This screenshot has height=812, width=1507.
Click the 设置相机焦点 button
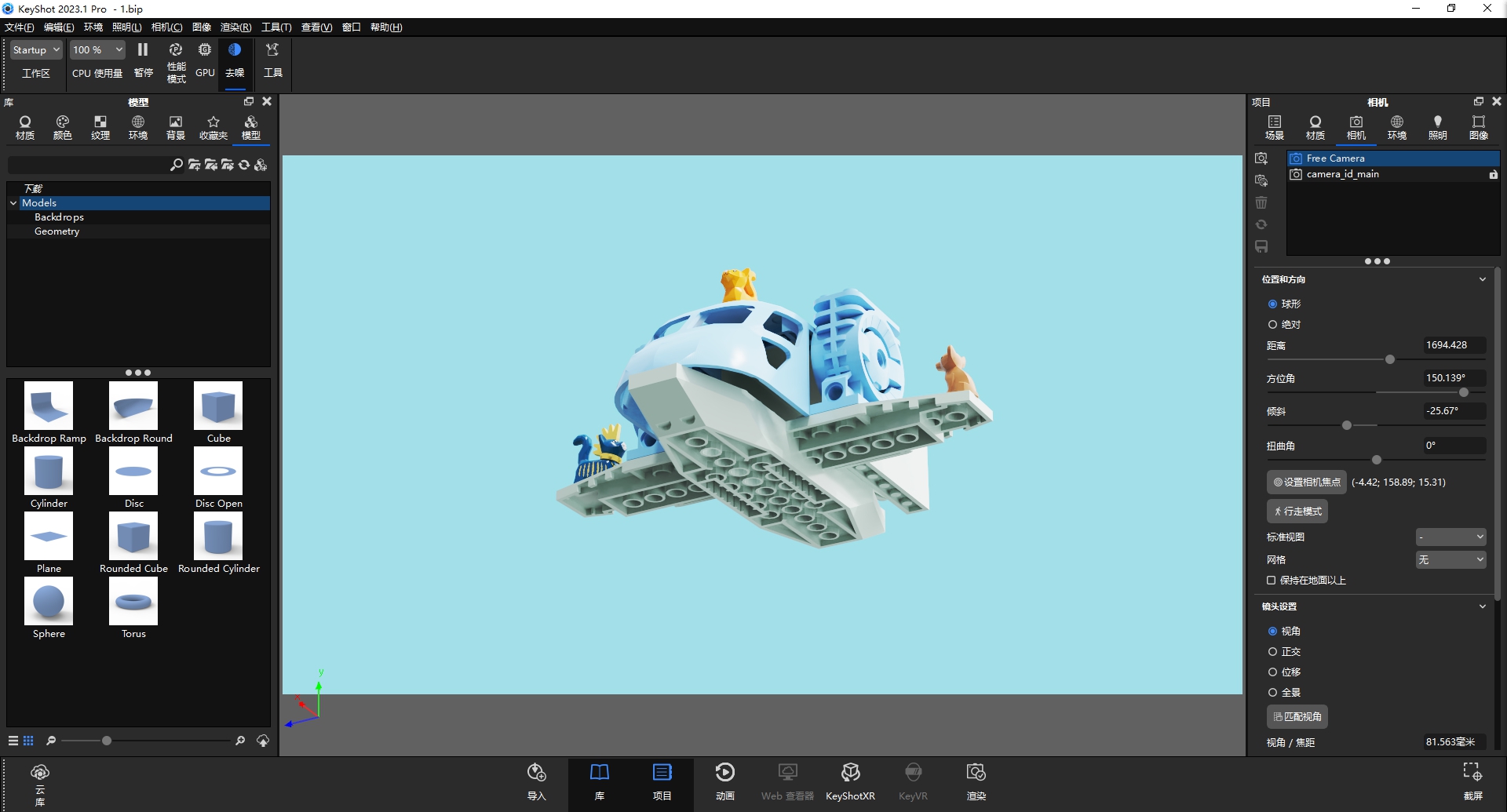[x=1305, y=482]
